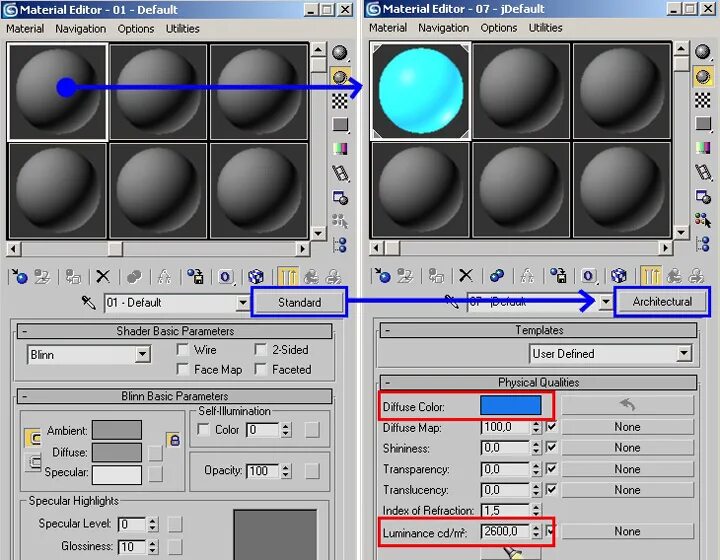The image size is (720, 560).
Task: Click None map button for Luminance
Action: tap(627, 531)
